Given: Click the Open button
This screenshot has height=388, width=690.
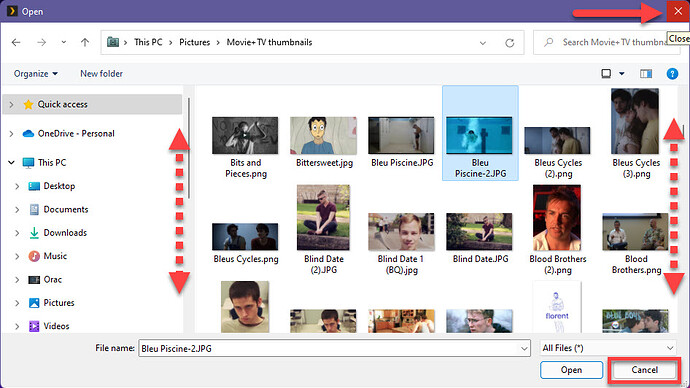Looking at the screenshot, I should coord(571,370).
